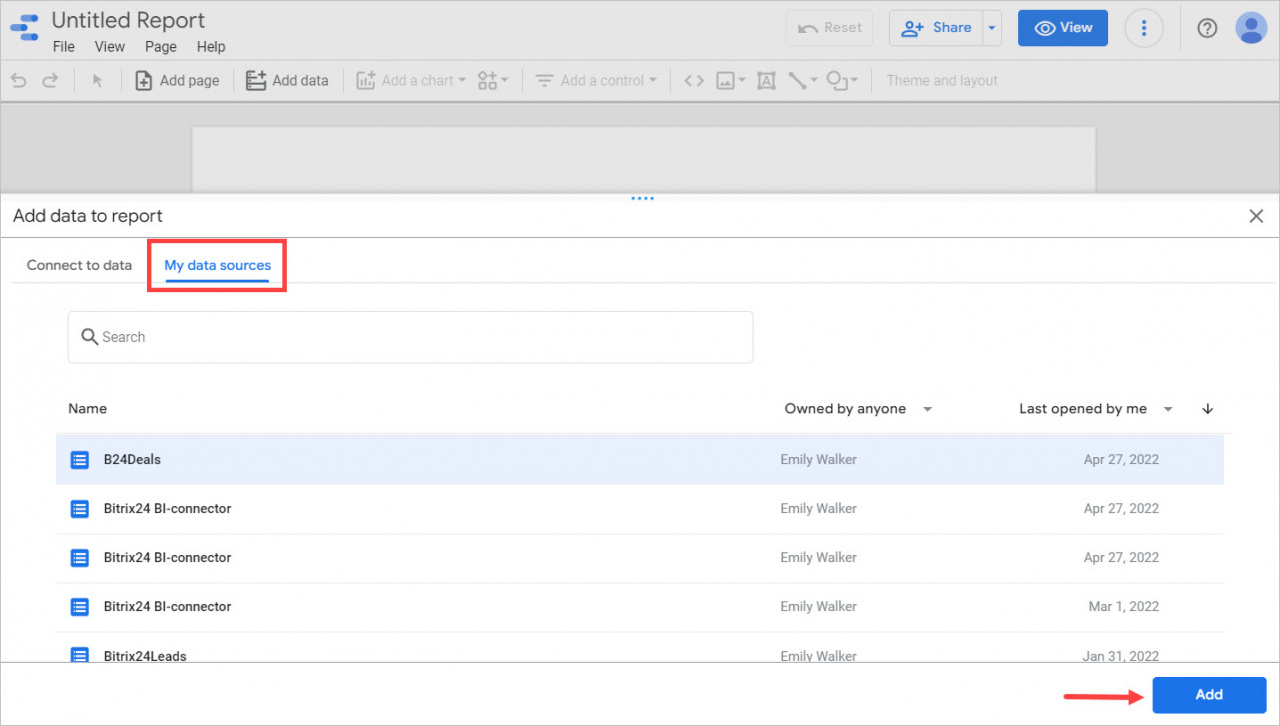Select the text box tool icon
The width and height of the screenshot is (1280, 726).
[766, 81]
